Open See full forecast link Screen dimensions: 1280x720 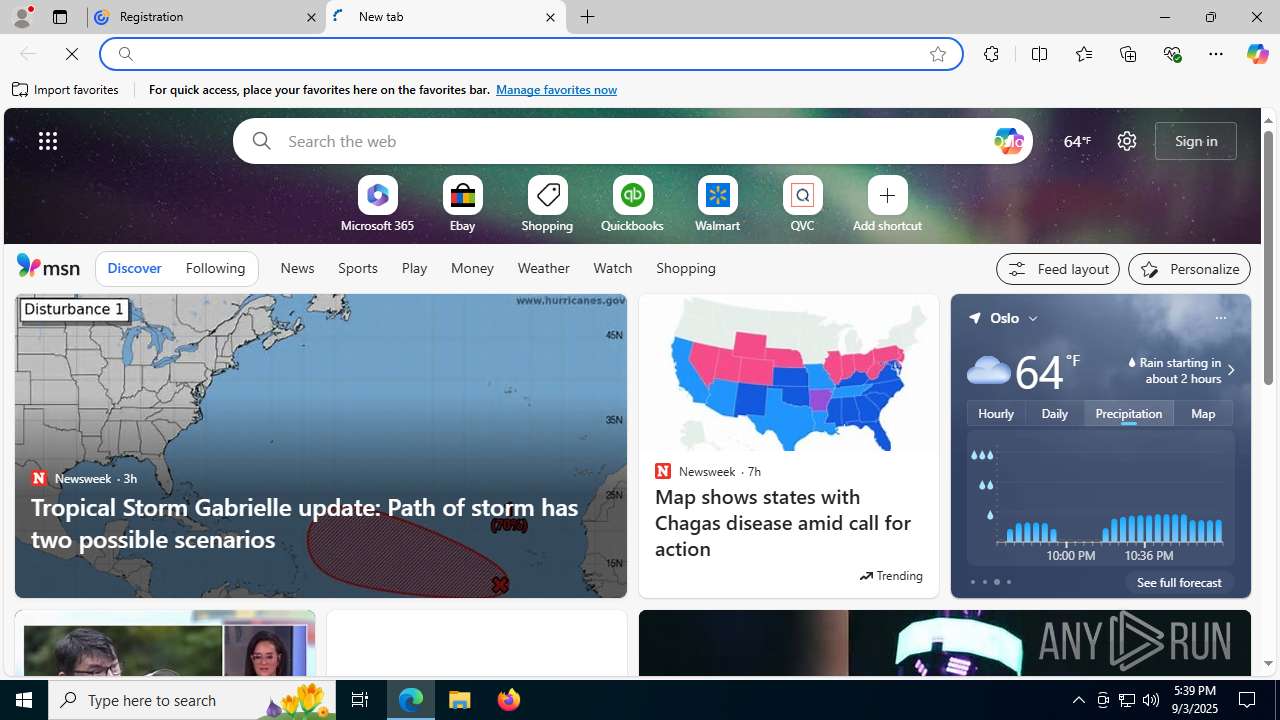[x=1179, y=582]
